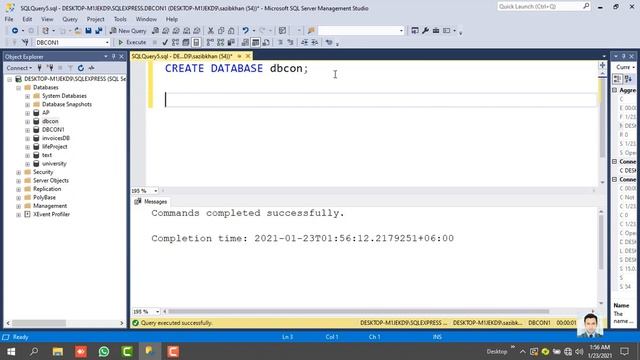Select the lifeProject database
Image resolution: width=640 pixels, height=360 pixels.
pos(55,147)
